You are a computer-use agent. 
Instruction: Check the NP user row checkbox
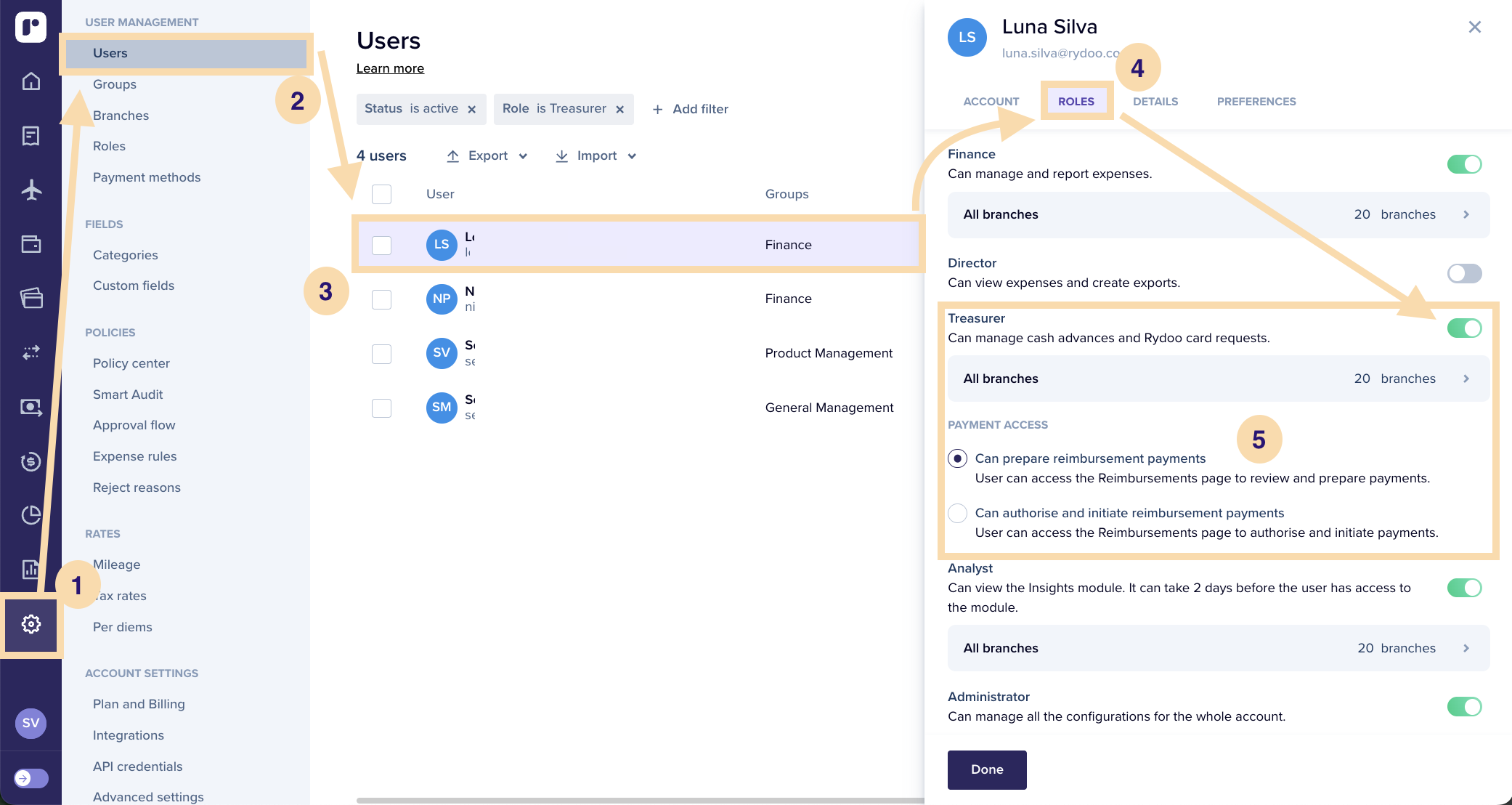[x=381, y=299]
